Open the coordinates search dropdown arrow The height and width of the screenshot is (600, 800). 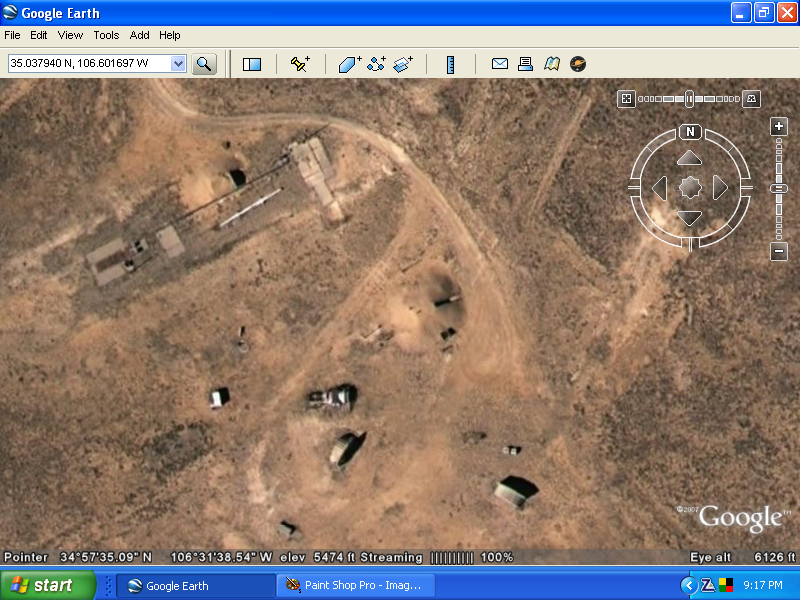click(x=178, y=64)
